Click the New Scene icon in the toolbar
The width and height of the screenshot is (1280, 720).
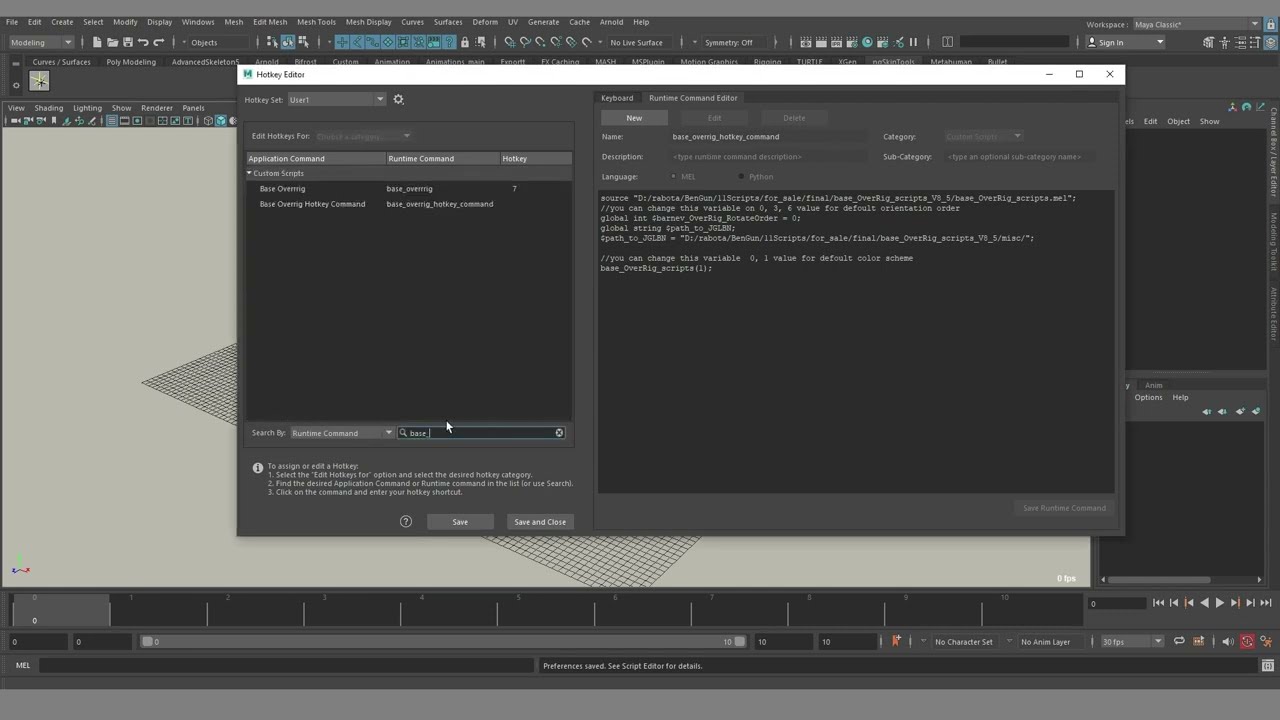(97, 42)
